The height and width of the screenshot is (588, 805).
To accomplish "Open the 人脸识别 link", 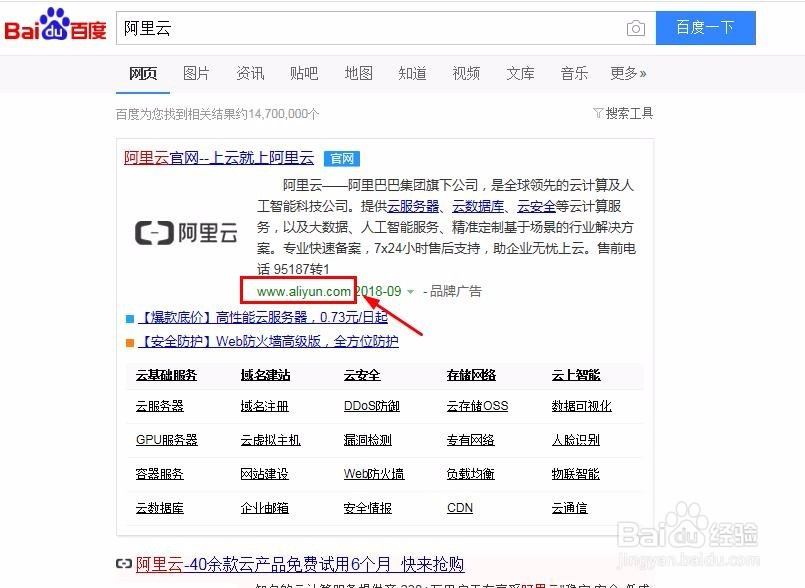I will (x=576, y=440).
